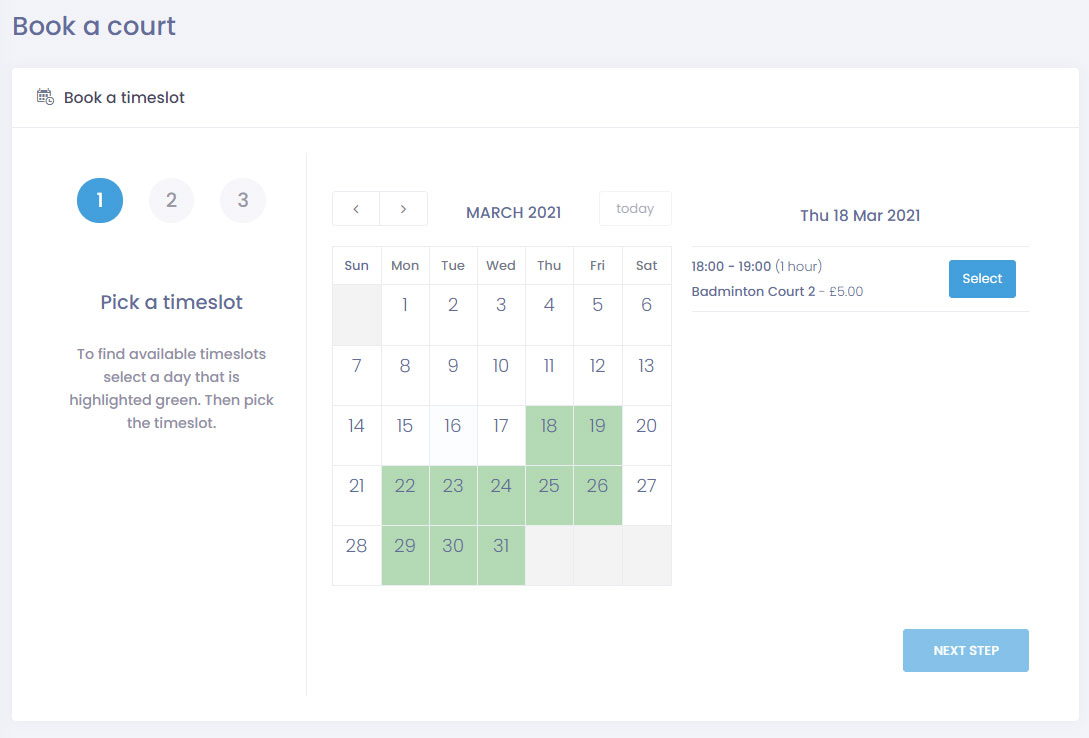1089x738 pixels.
Task: Go to previous month with left chevron
Action: (x=356, y=209)
